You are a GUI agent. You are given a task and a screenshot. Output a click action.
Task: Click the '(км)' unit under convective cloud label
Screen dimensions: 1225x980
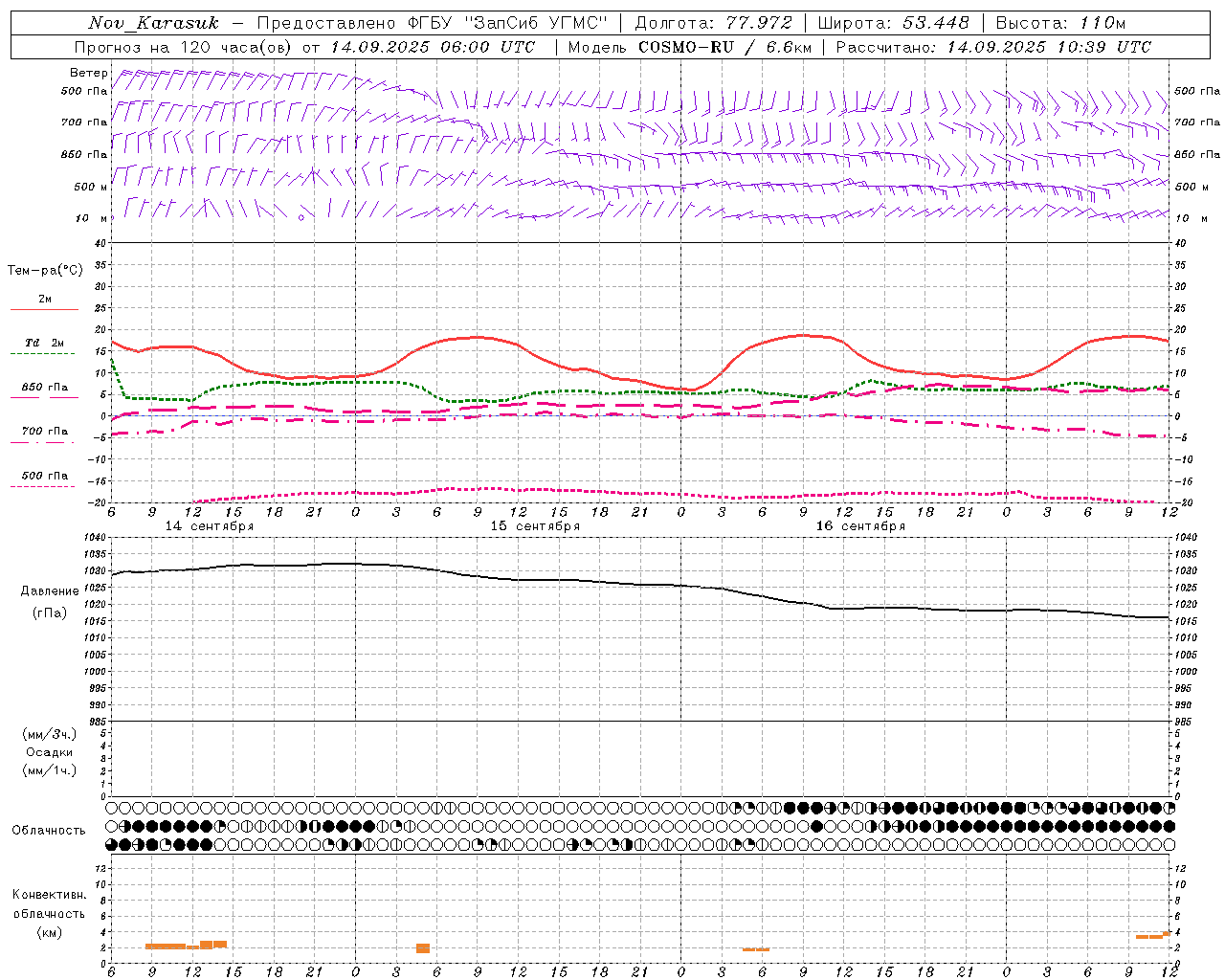tap(49, 932)
